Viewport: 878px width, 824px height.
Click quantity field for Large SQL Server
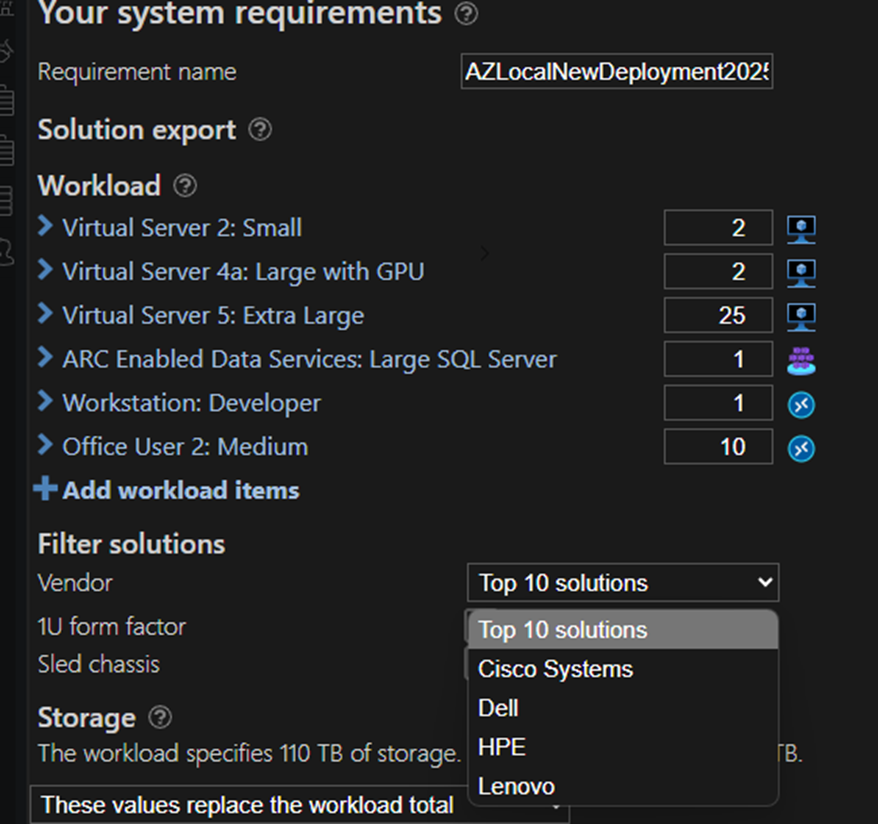tap(718, 359)
